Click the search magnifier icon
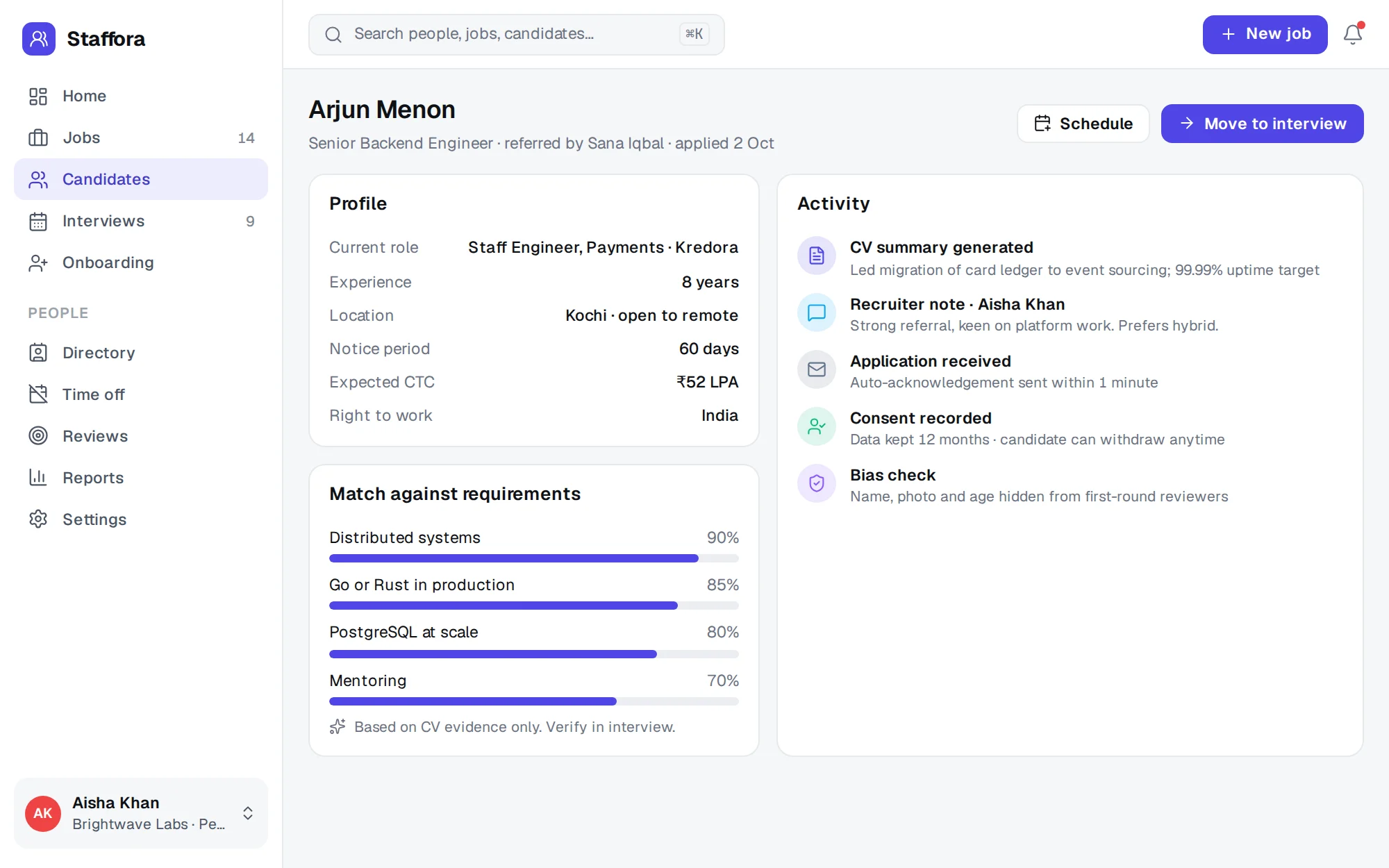The width and height of the screenshot is (1389, 868). coord(333,35)
